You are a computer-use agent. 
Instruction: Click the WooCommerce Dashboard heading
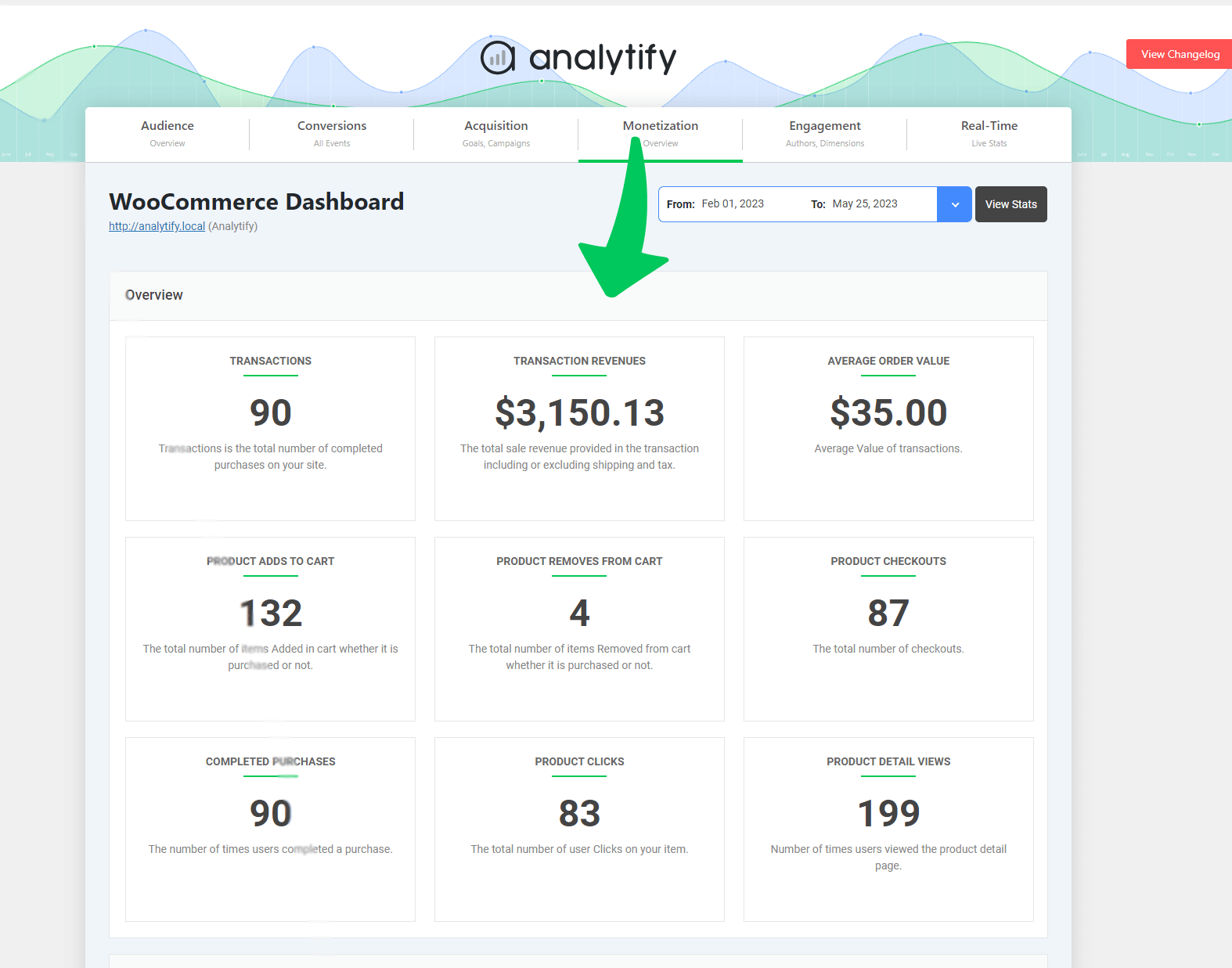[257, 202]
